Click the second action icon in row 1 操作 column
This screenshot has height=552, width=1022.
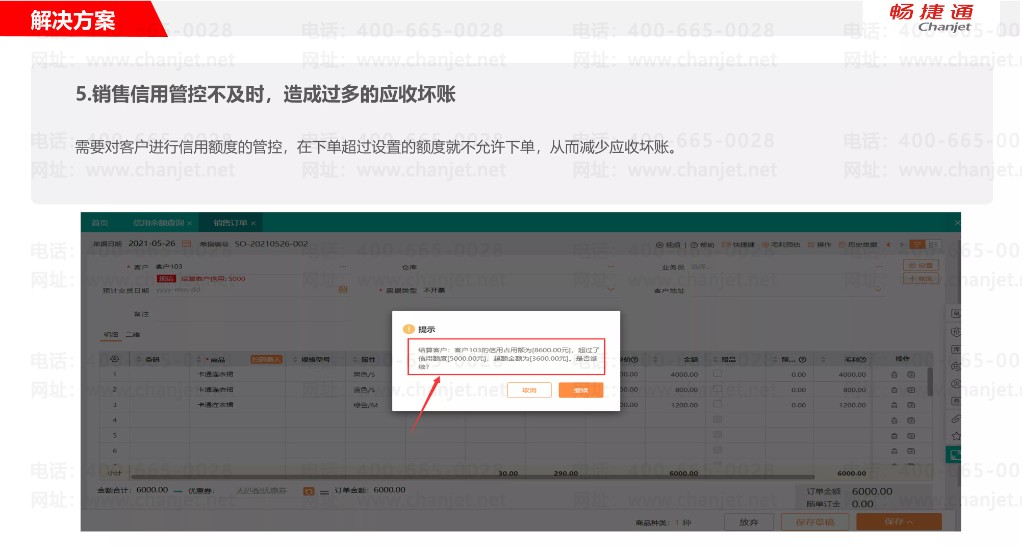pyautogui.click(x=911, y=375)
